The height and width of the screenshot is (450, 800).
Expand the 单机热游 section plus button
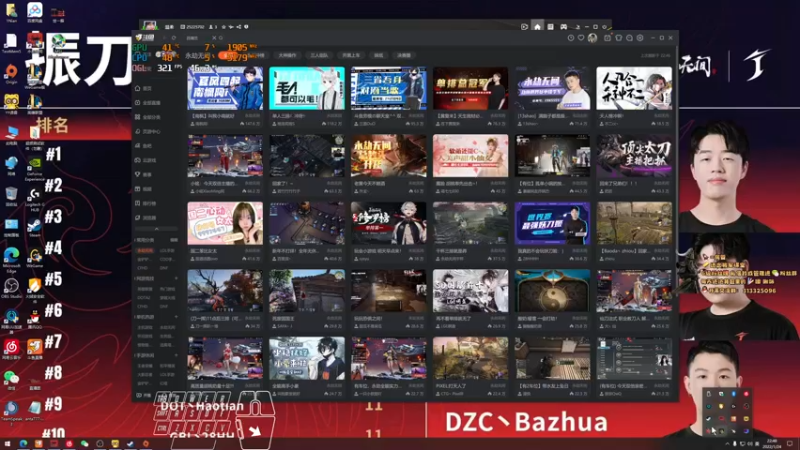click(176, 317)
